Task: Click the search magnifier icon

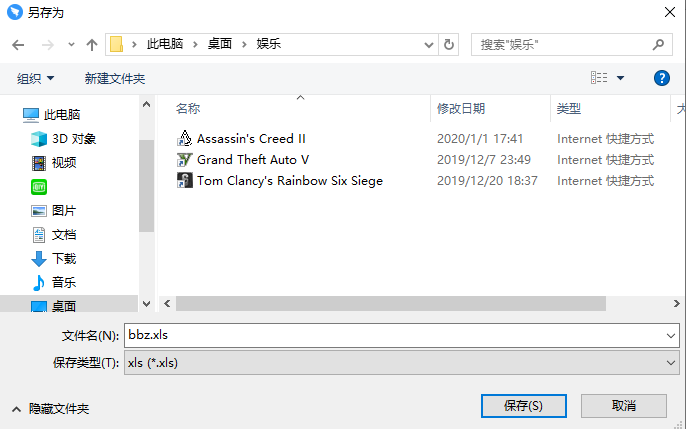Action: point(658,45)
